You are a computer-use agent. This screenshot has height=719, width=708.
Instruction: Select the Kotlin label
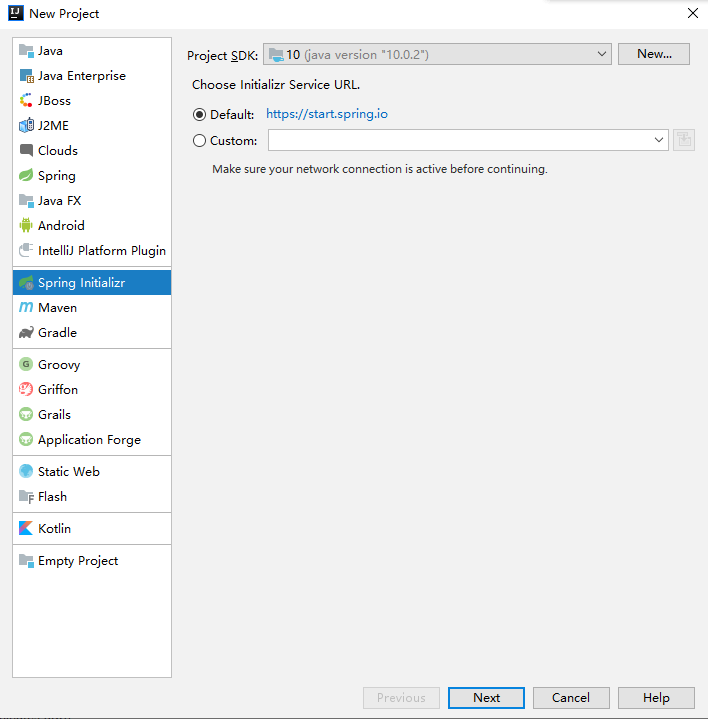coord(55,529)
